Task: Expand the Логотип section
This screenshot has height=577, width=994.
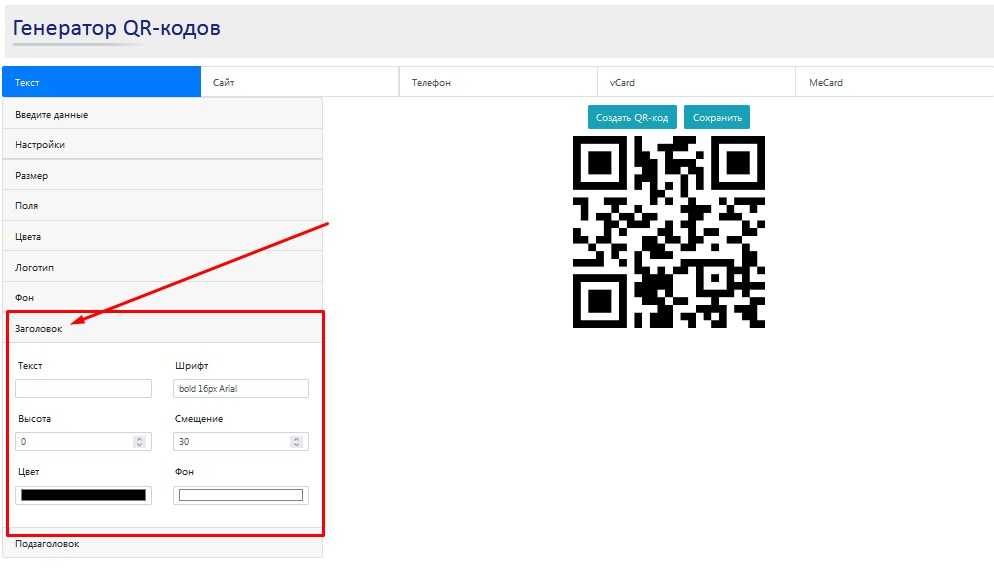Action: [162, 268]
